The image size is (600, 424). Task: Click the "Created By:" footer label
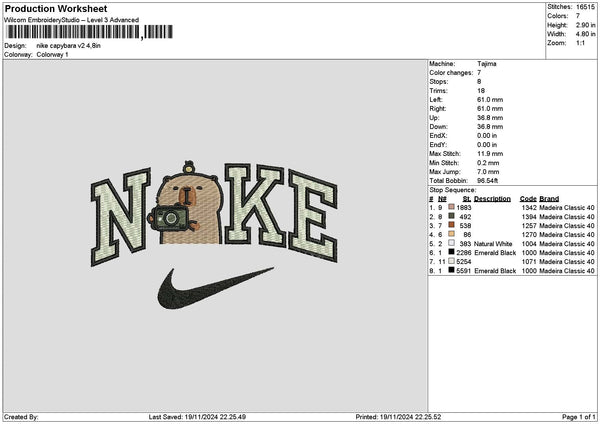click(x=21, y=417)
